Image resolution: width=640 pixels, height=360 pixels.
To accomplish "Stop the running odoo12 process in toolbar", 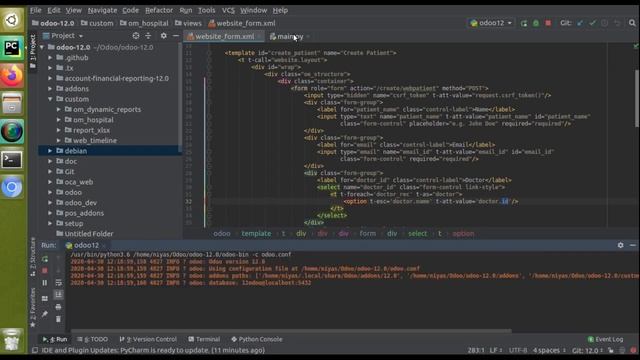I will click(x=548, y=23).
